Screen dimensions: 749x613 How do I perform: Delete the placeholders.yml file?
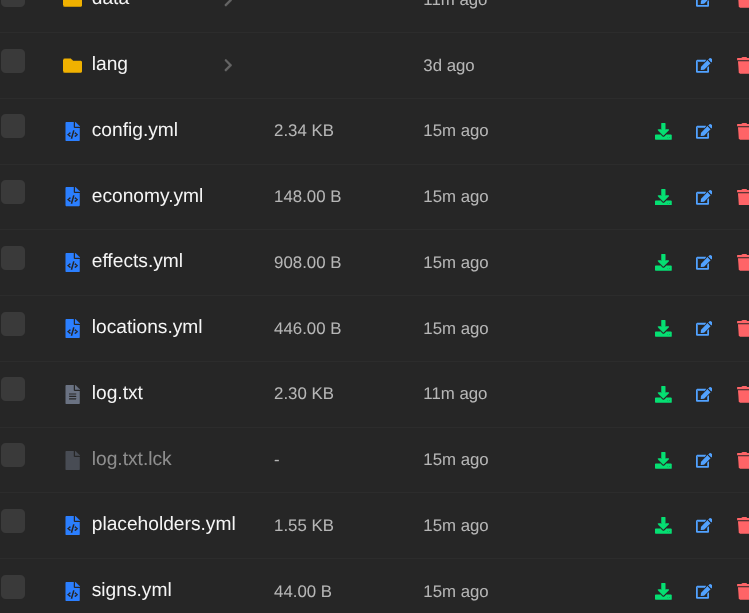[x=742, y=525]
